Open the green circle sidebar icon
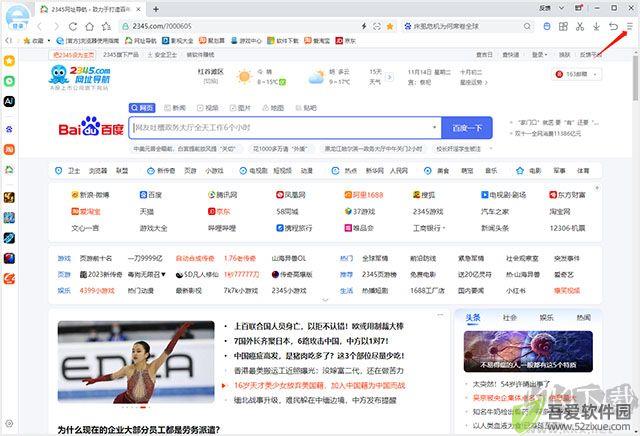This screenshot has width=640, height=436. [x=9, y=81]
